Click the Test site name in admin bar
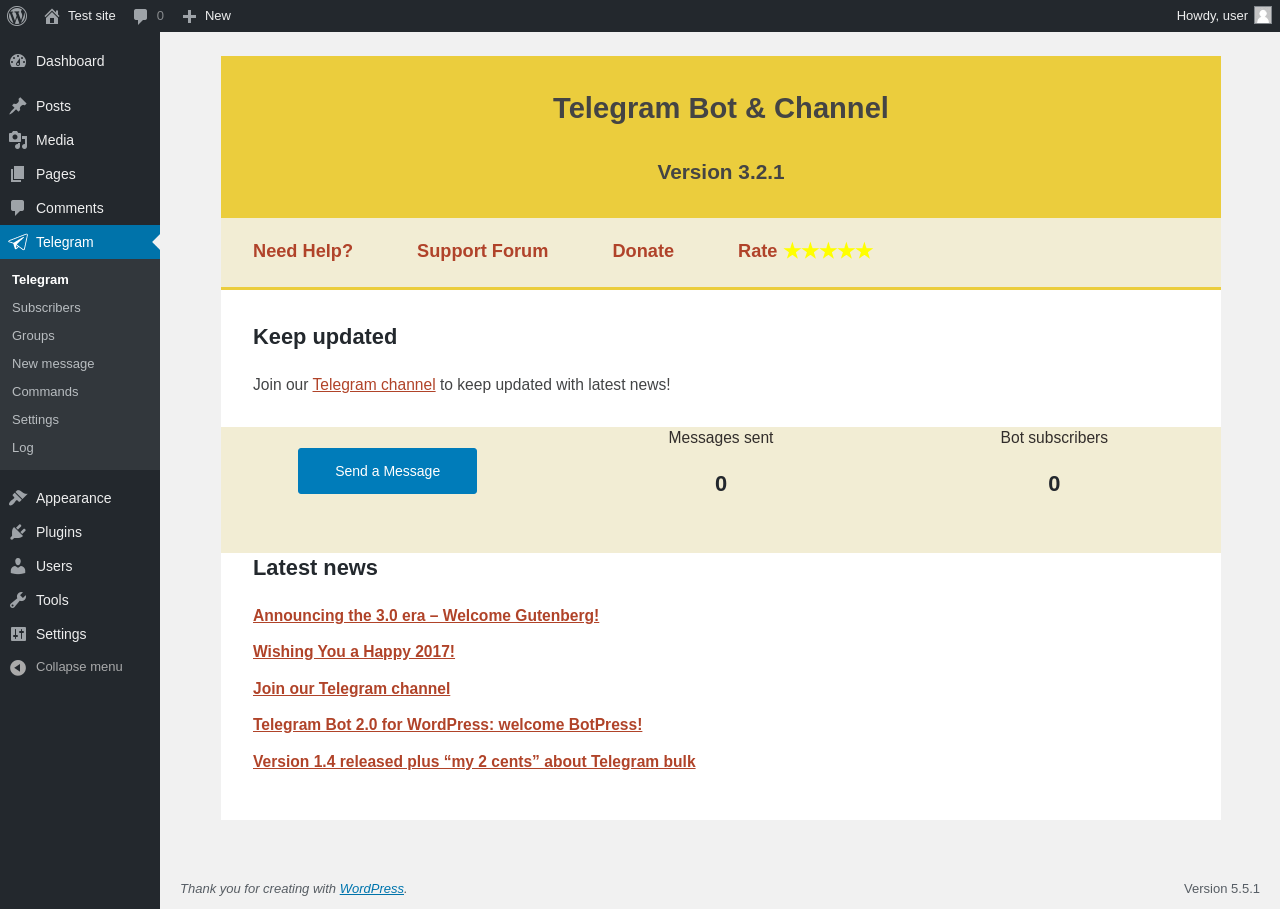This screenshot has width=1280, height=909. pos(92,16)
